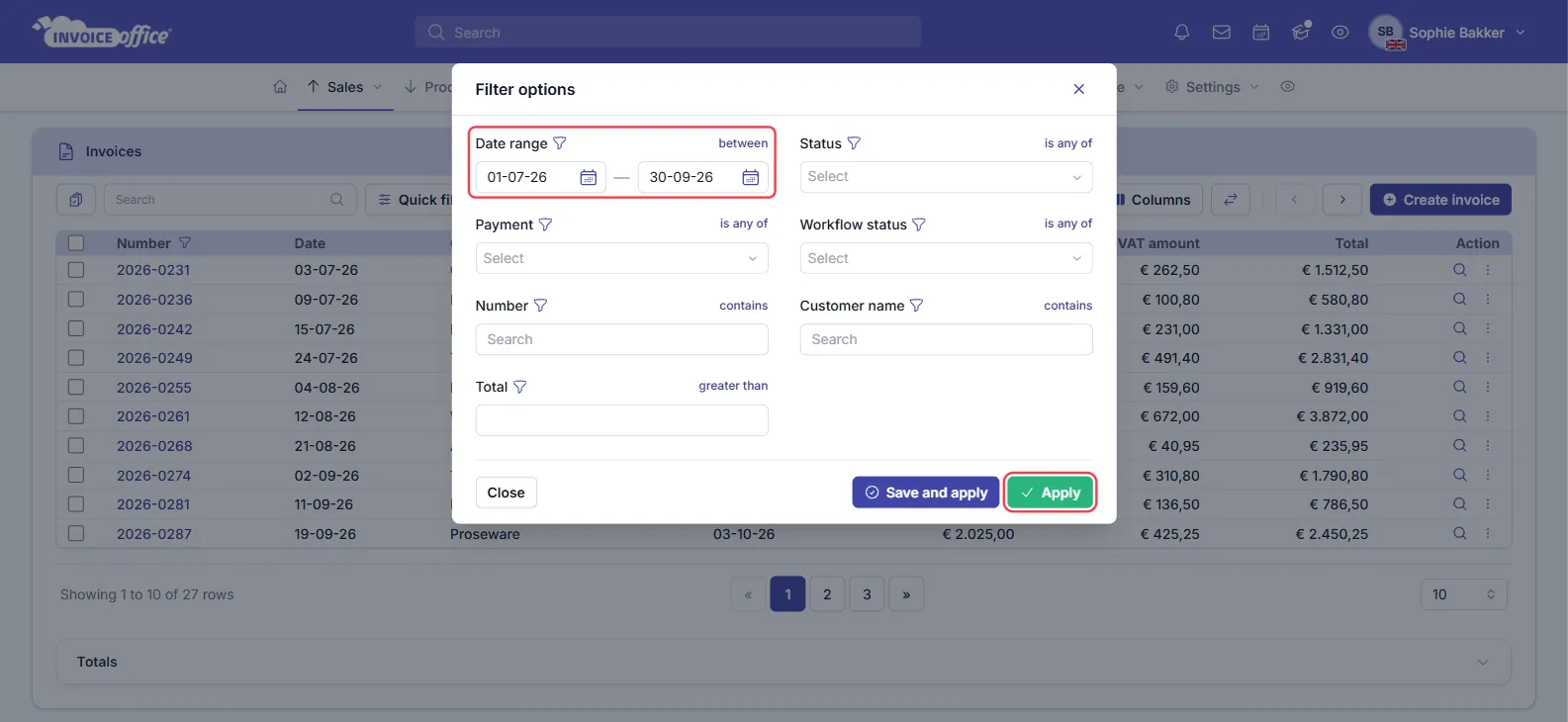Image resolution: width=1568 pixels, height=722 pixels.
Task: Go to page 2 of invoices
Action: 827,594
